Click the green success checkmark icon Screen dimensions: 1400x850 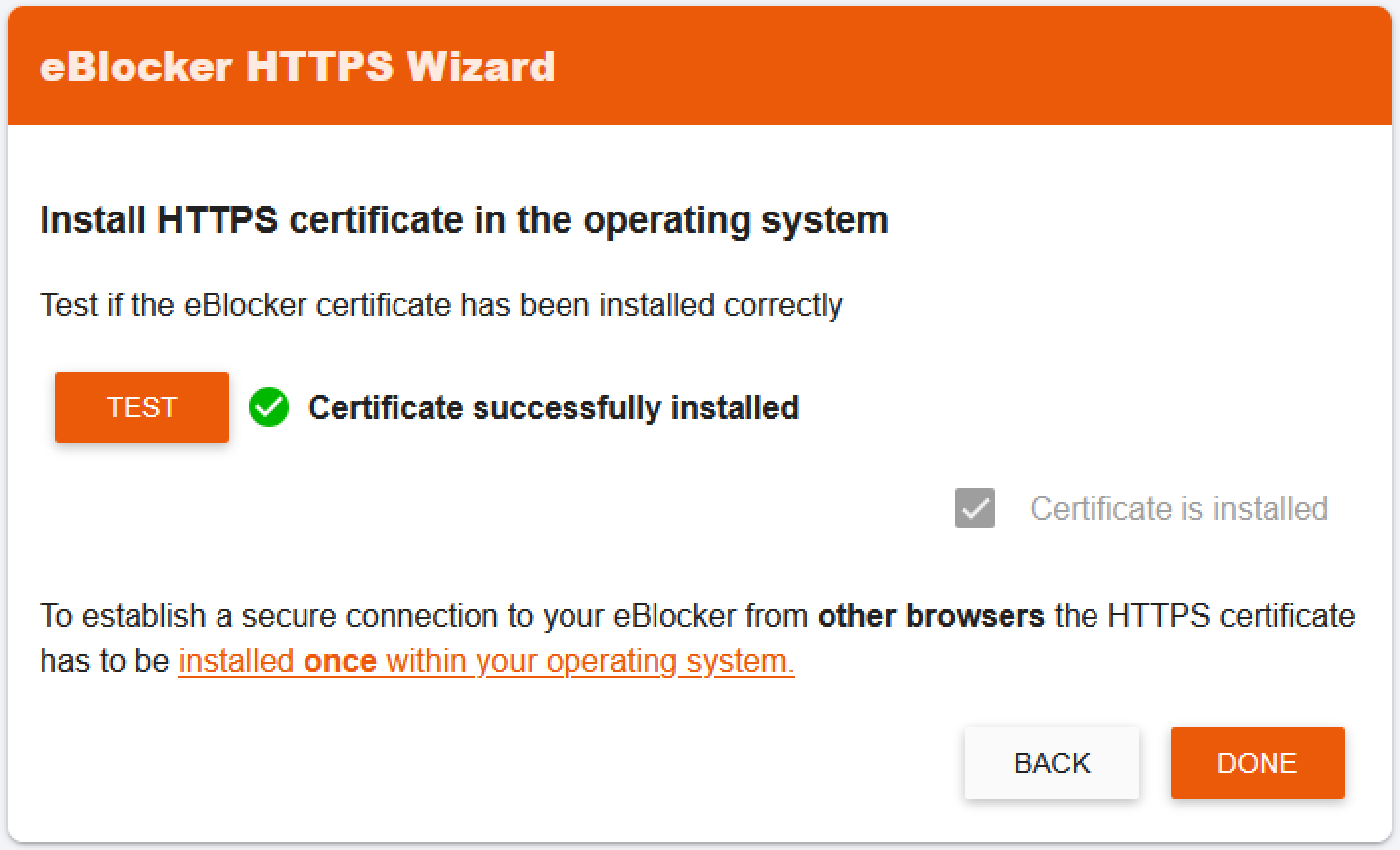269,407
